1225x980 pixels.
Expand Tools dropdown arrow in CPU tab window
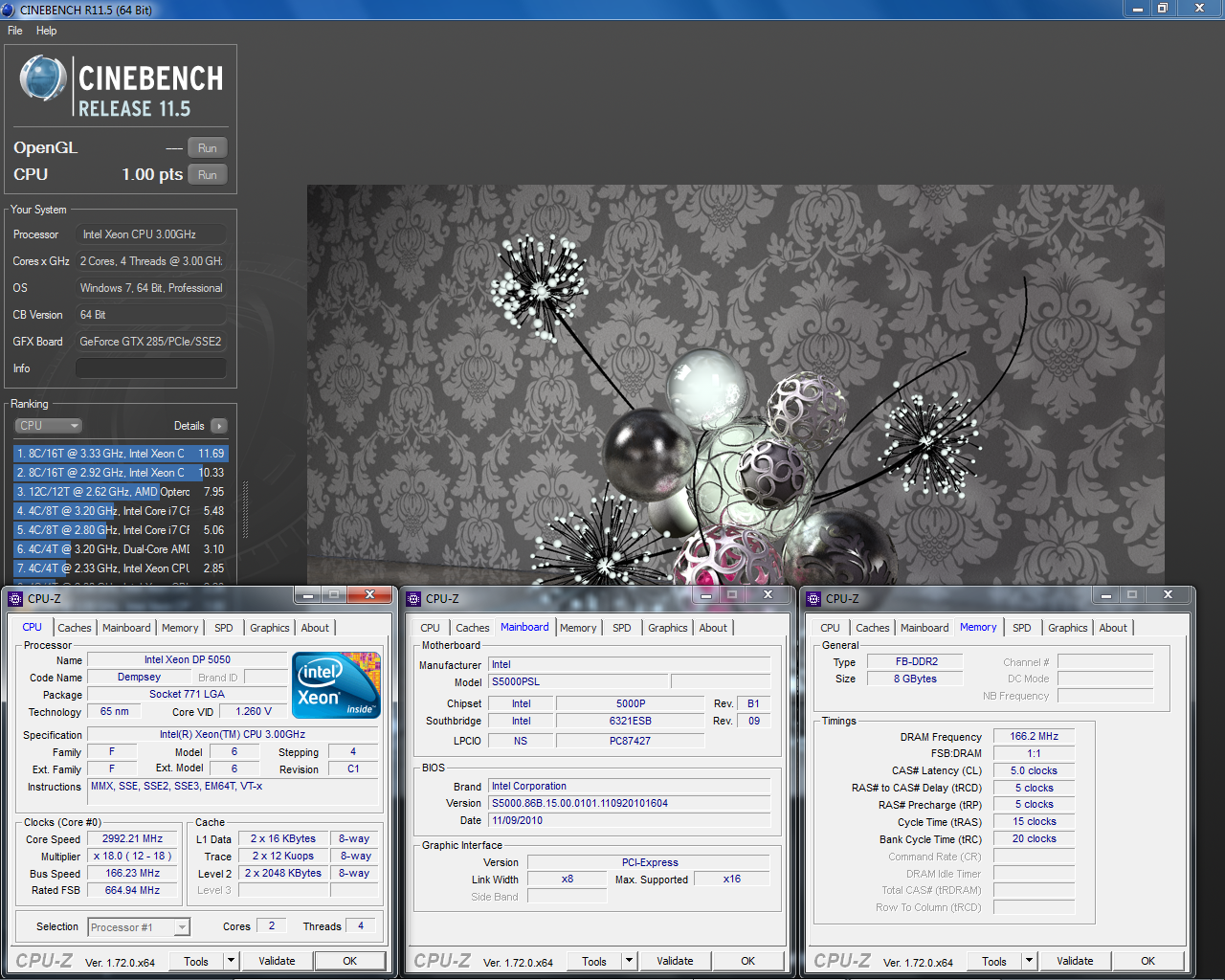click(x=231, y=961)
